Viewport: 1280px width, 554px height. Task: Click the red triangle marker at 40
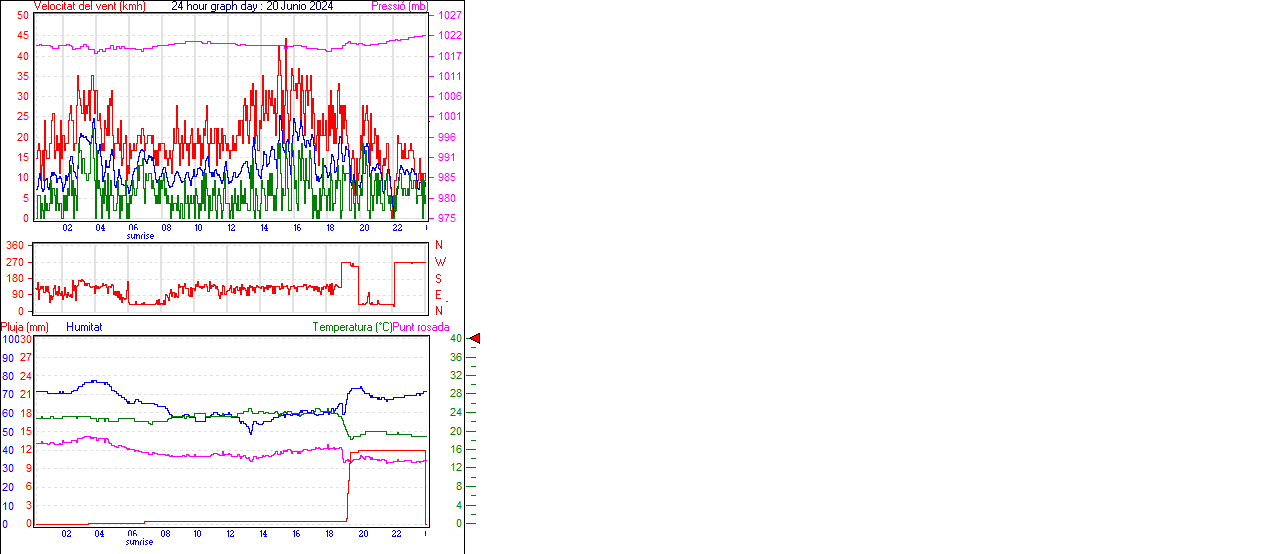point(475,339)
